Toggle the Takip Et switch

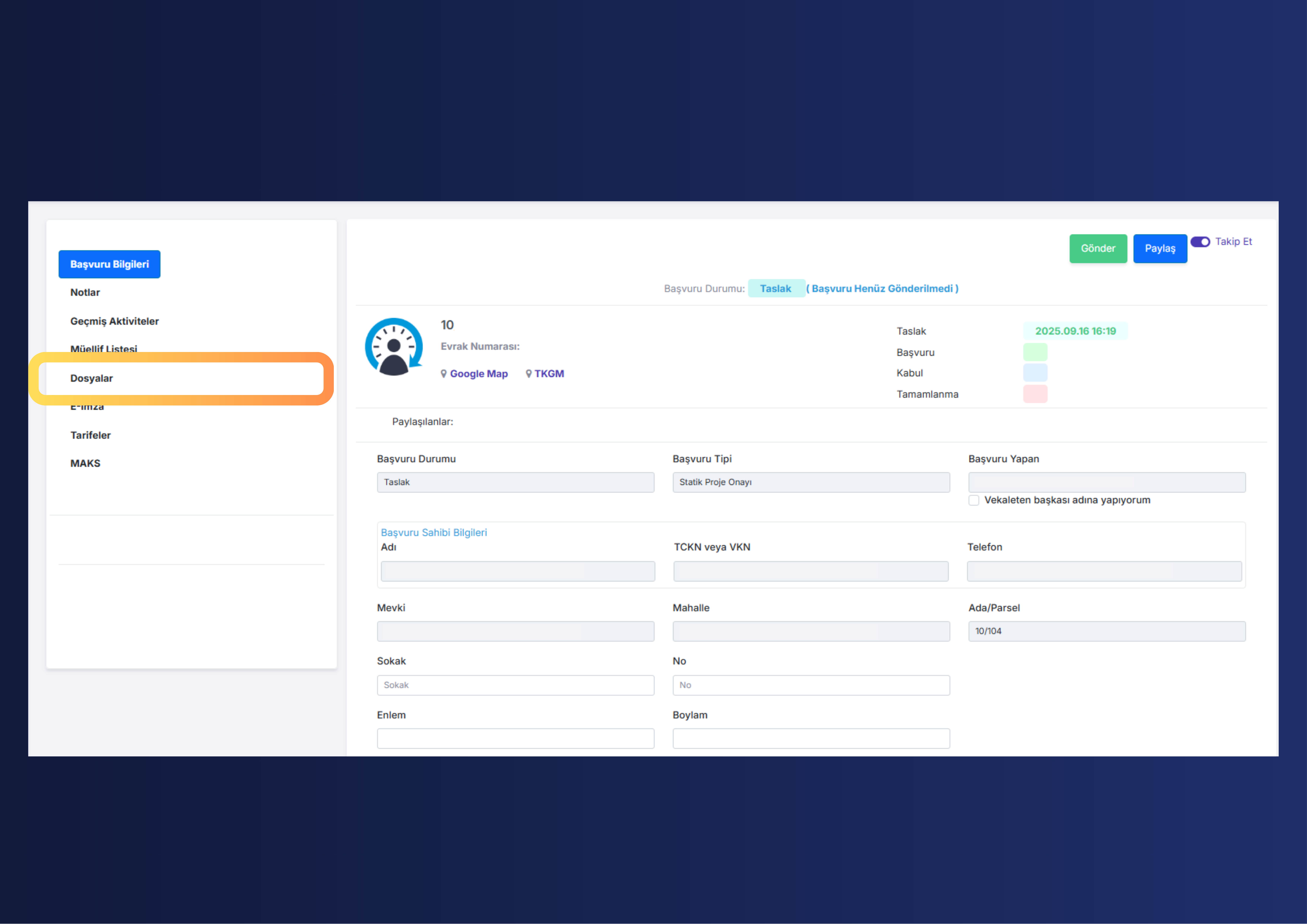coord(1200,242)
